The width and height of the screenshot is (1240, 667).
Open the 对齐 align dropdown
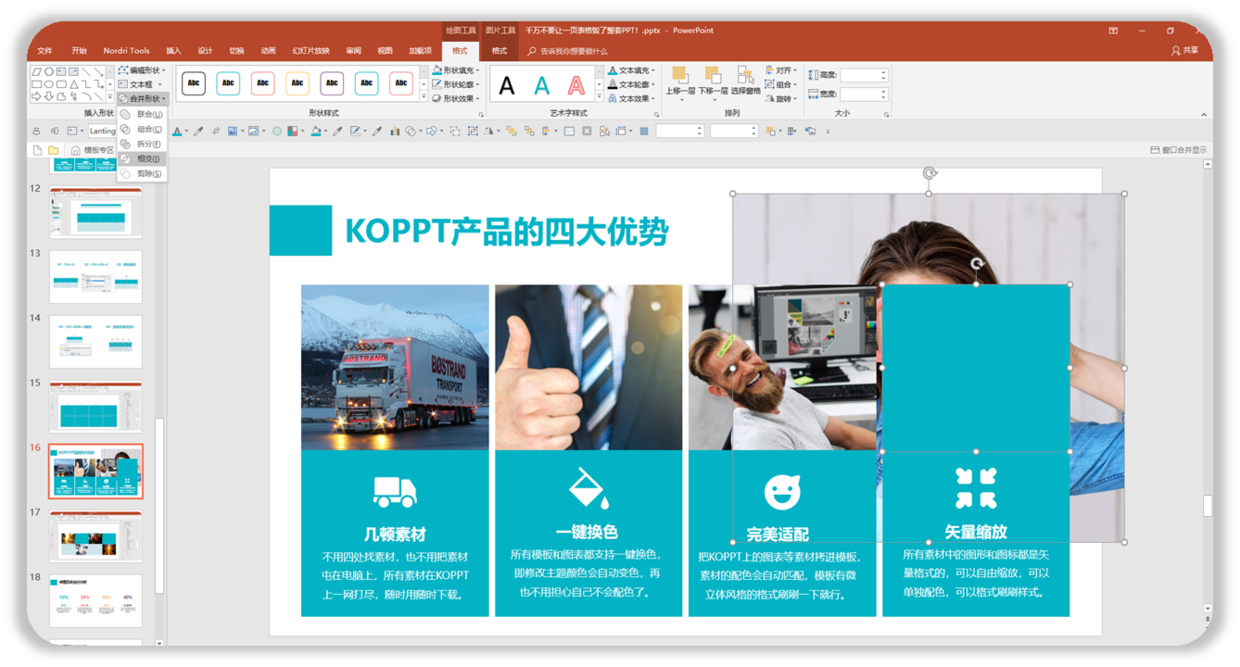click(783, 71)
